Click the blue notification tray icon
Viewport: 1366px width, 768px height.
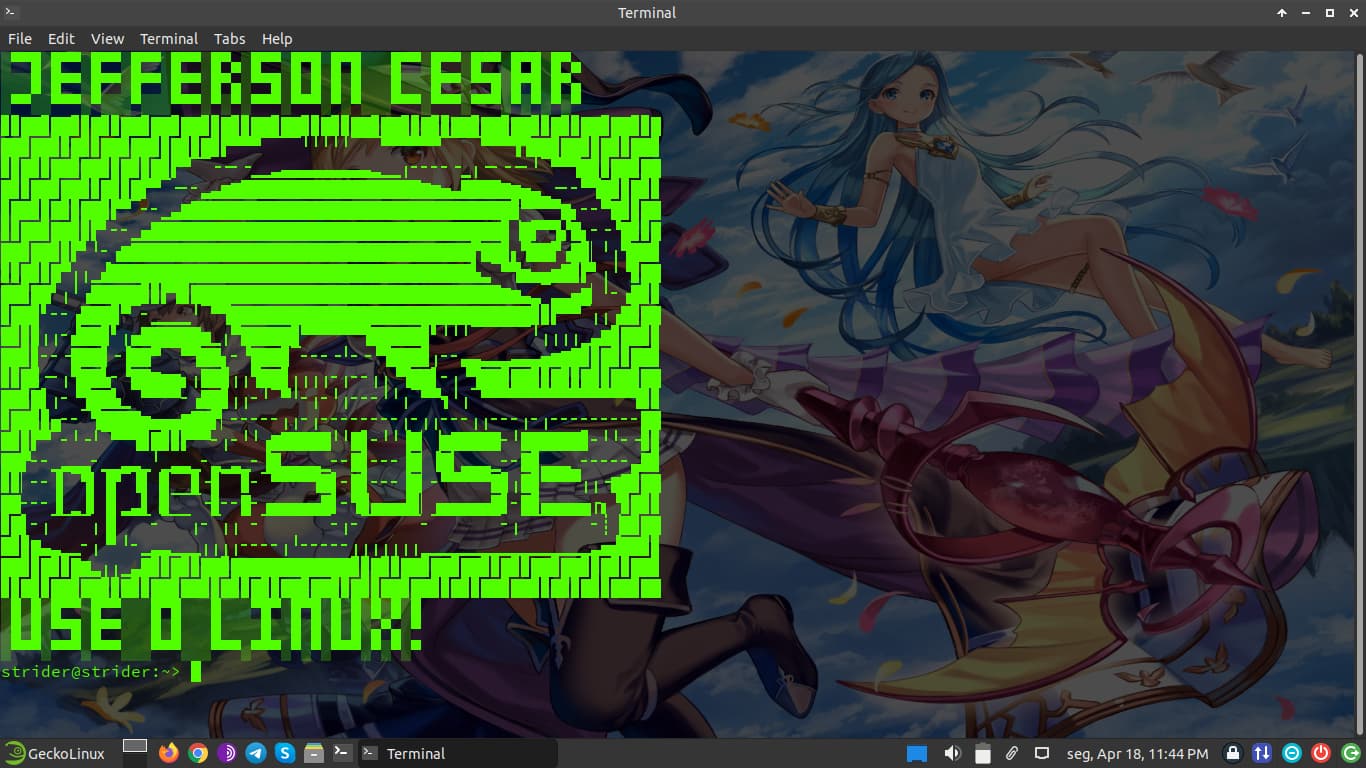pos(917,753)
